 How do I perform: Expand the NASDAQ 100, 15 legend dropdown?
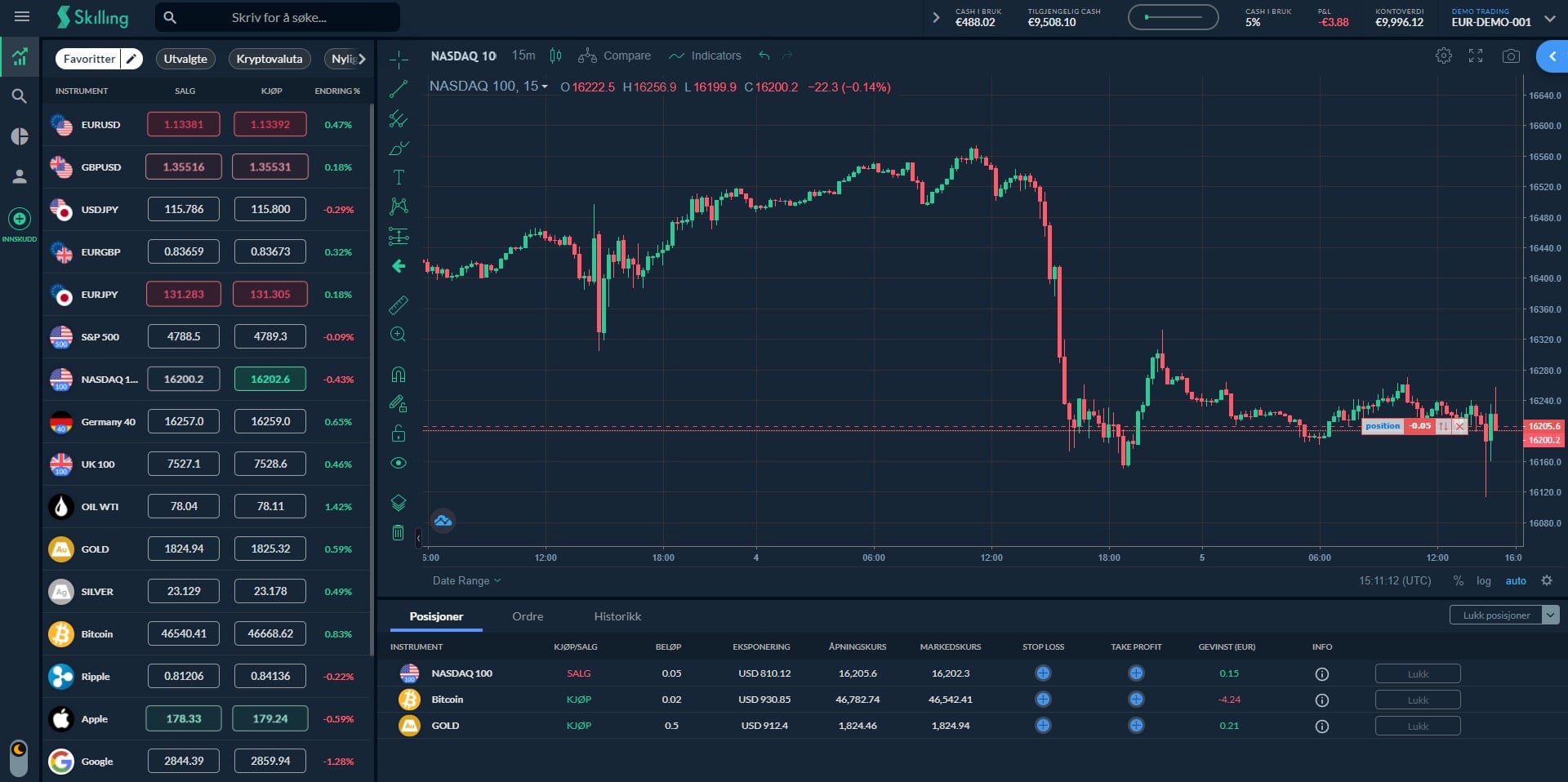(544, 87)
